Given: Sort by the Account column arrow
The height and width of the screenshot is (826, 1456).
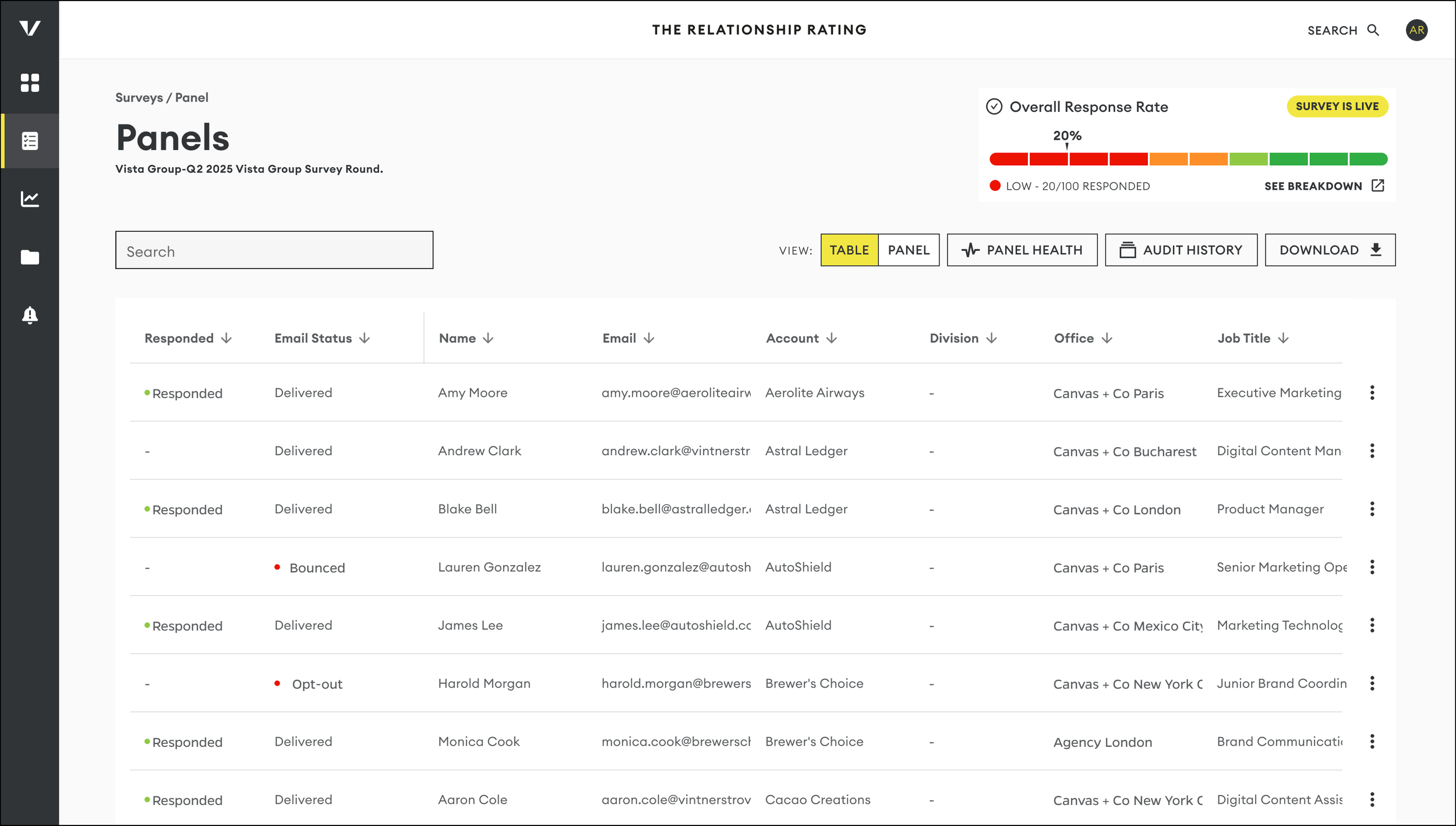Looking at the screenshot, I should click(832, 339).
